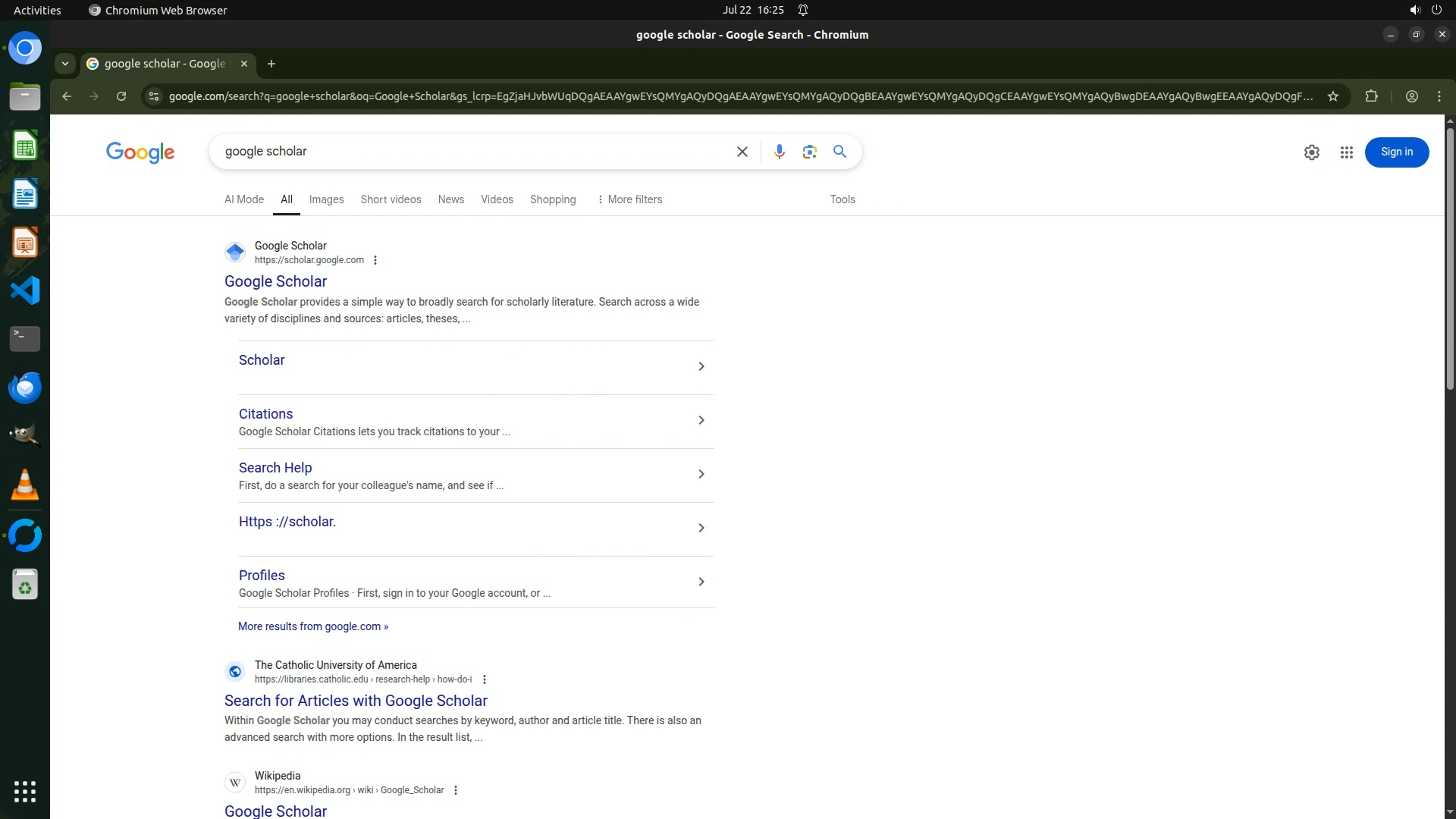Reload the page
Image resolution: width=1456 pixels, height=819 pixels.
pos(121,96)
